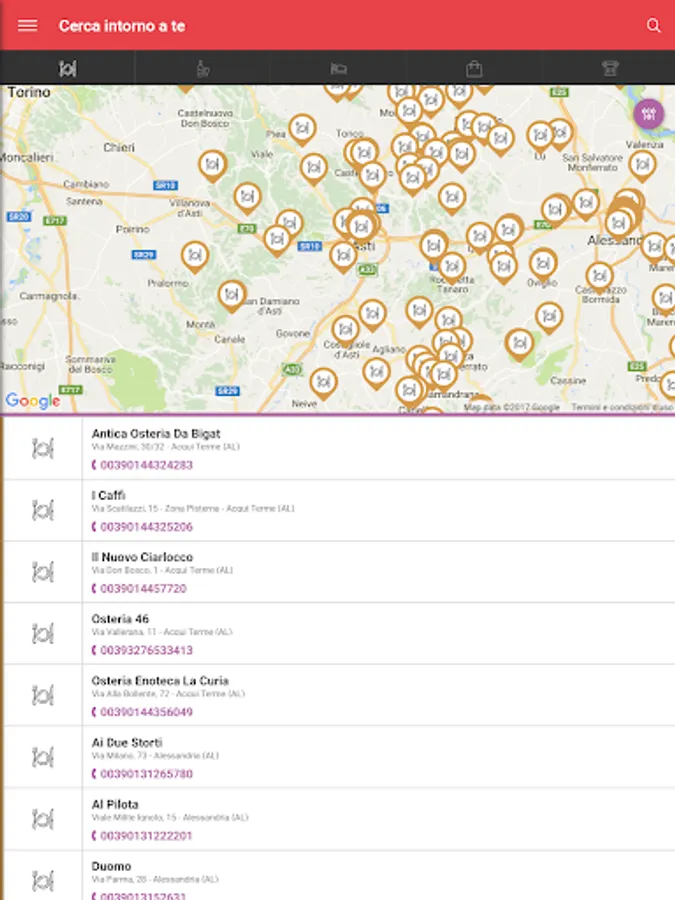675x900 pixels.
Task: Switch to the shopping bag category tab
Action: (x=474, y=68)
